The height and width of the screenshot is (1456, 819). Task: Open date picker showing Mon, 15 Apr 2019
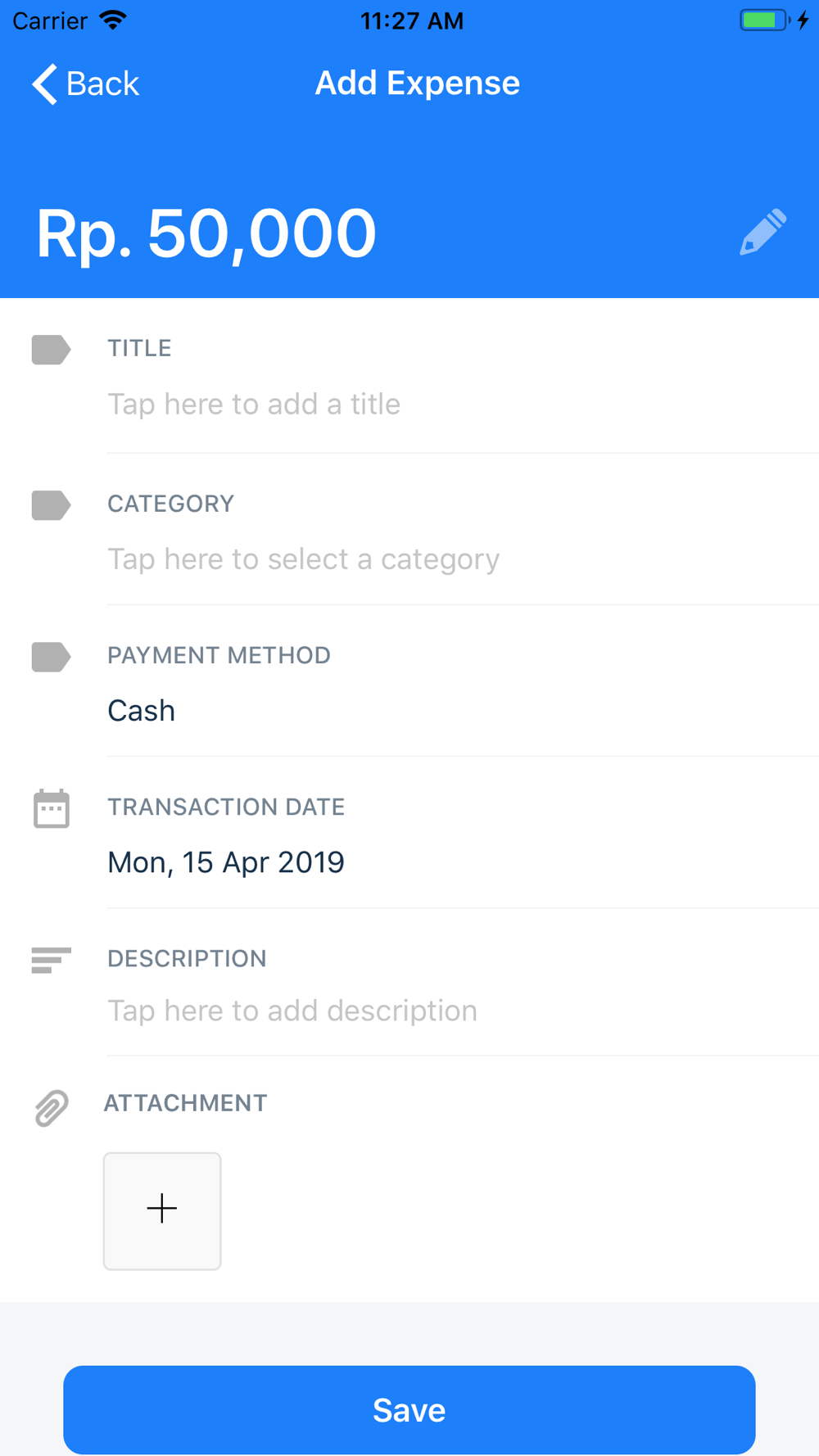226,862
